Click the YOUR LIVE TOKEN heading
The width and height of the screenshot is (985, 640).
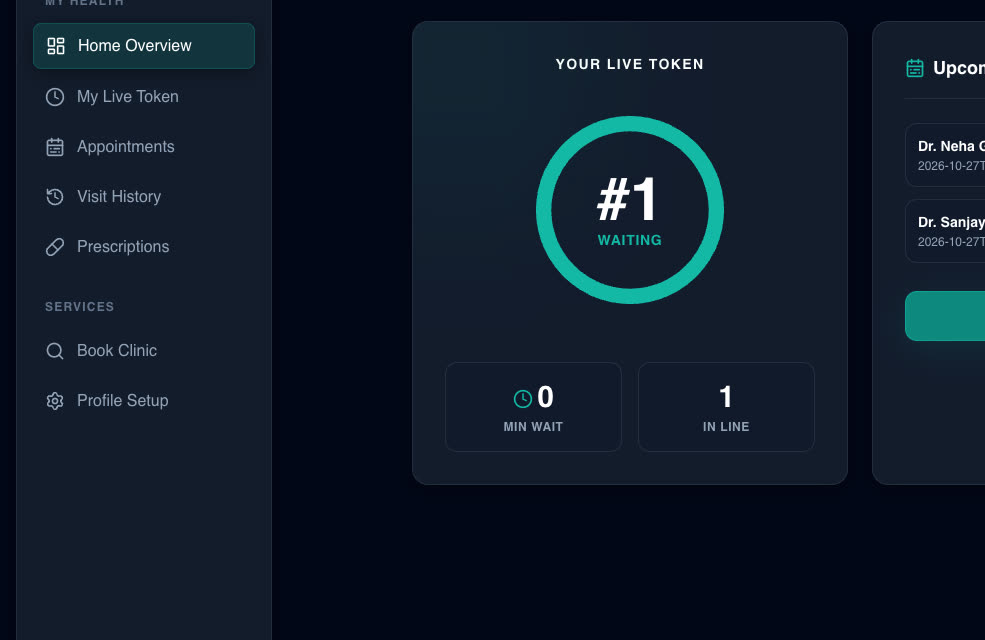629,64
